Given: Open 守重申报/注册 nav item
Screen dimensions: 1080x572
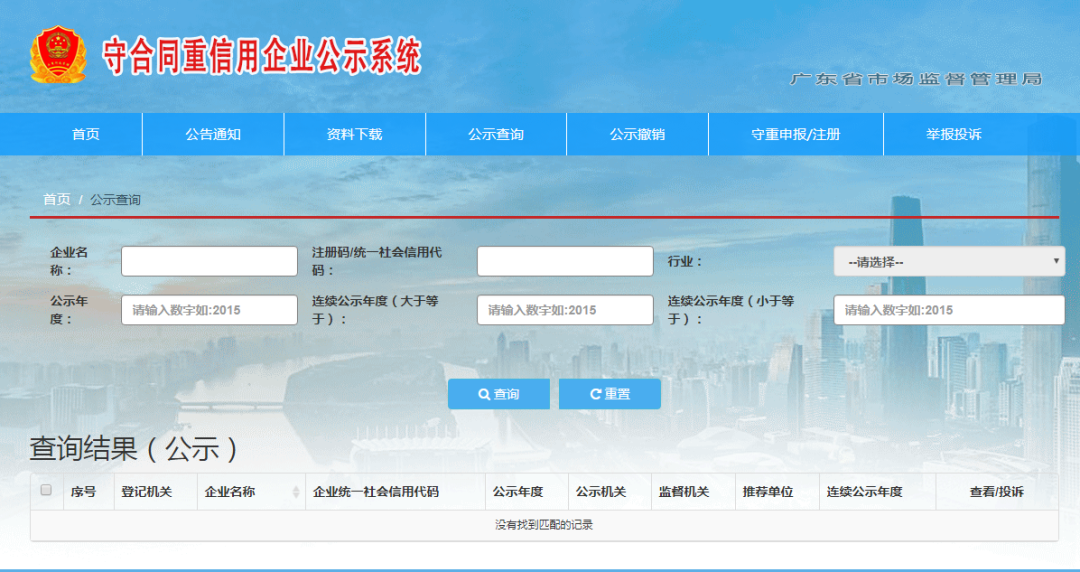Looking at the screenshot, I should point(796,134).
